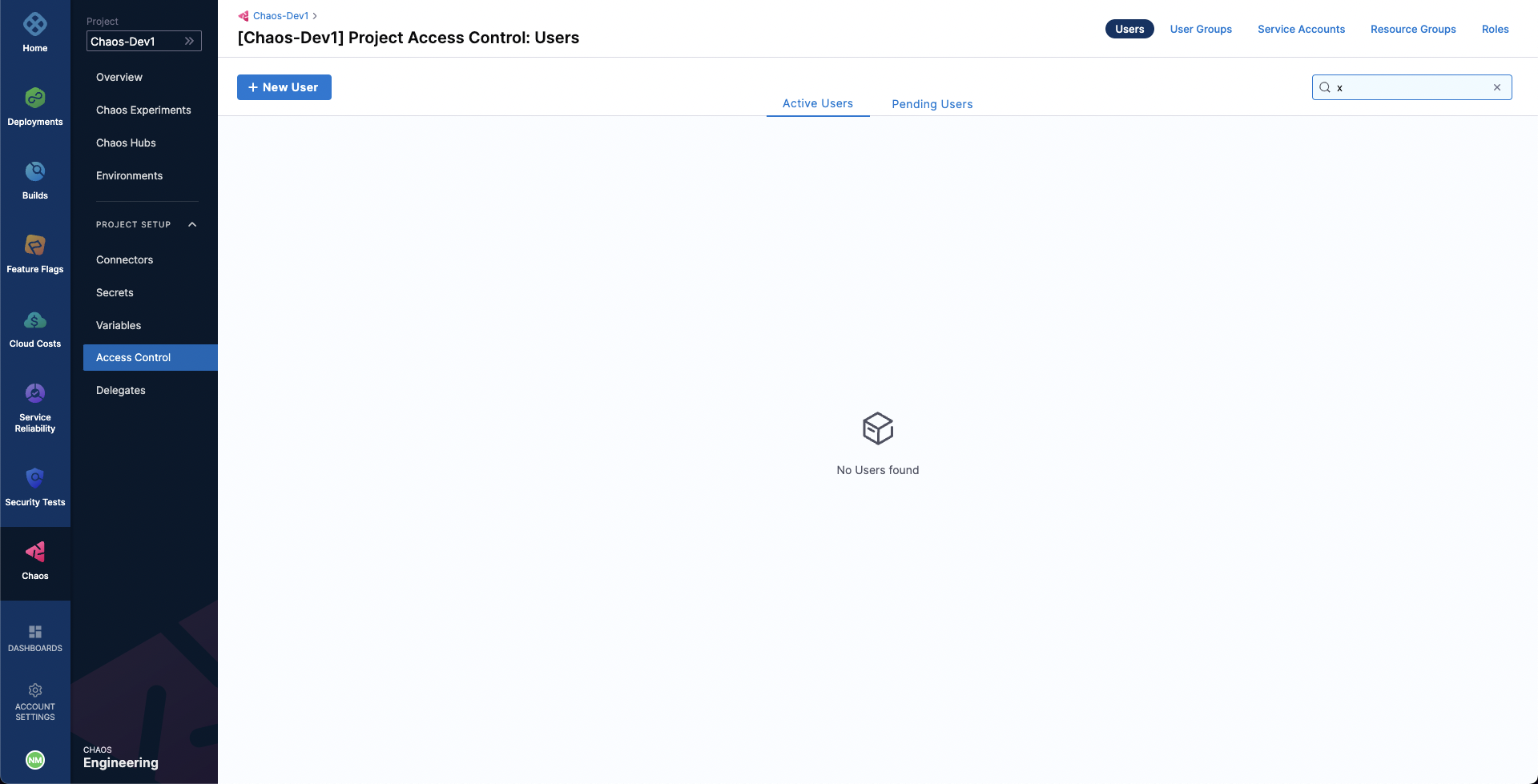Click the Chaos icon in the breadcrumb
This screenshot has width=1538, height=784.
coord(244,16)
